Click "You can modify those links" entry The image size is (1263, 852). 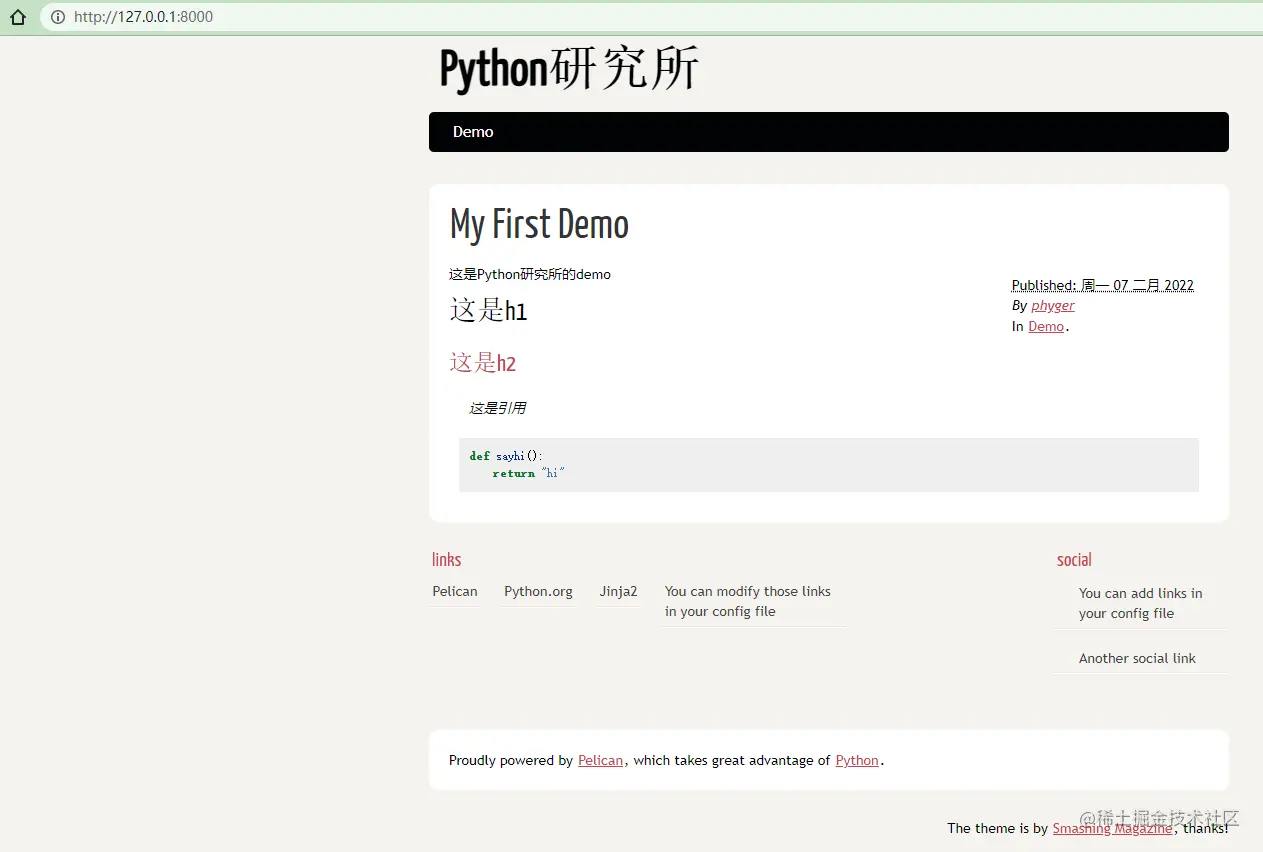tap(748, 601)
